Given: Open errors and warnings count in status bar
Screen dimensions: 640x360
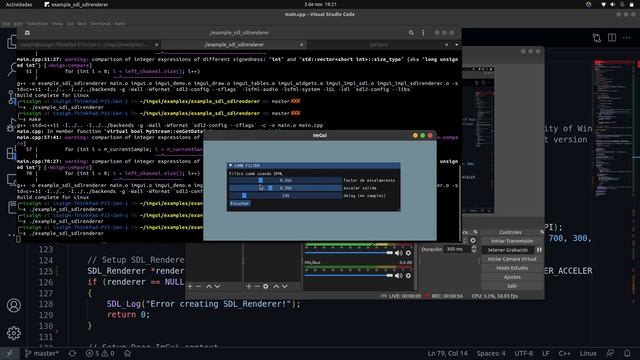Looking at the screenshot, I should [x=100, y=353].
